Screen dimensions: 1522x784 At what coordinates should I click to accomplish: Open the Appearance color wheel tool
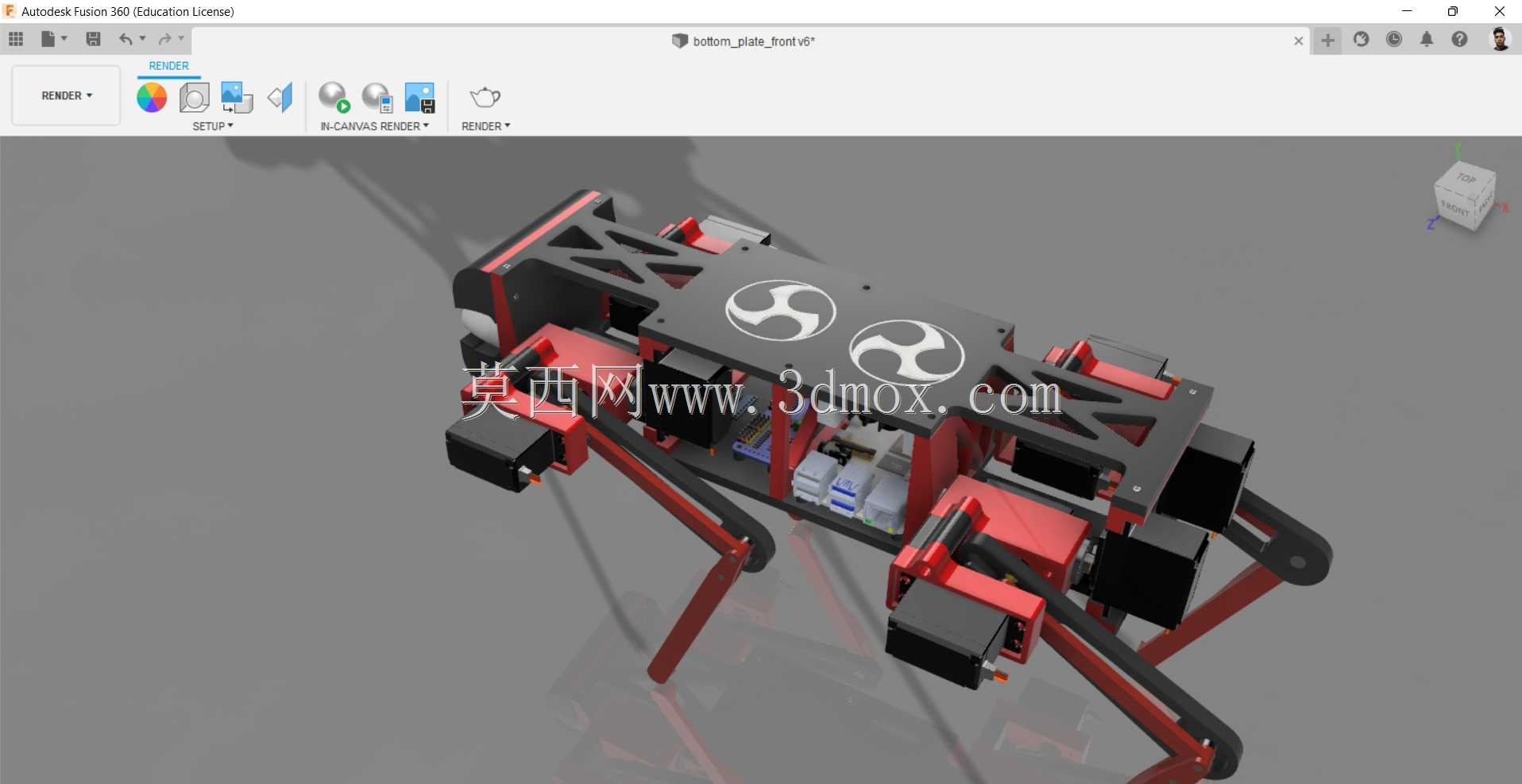point(152,98)
